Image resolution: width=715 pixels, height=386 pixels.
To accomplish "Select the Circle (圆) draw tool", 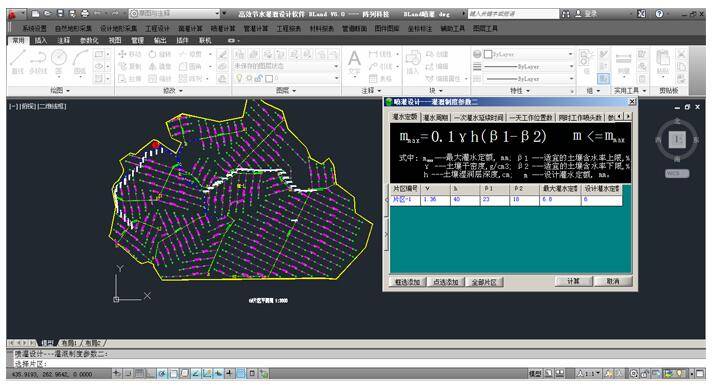I will click(x=59, y=62).
